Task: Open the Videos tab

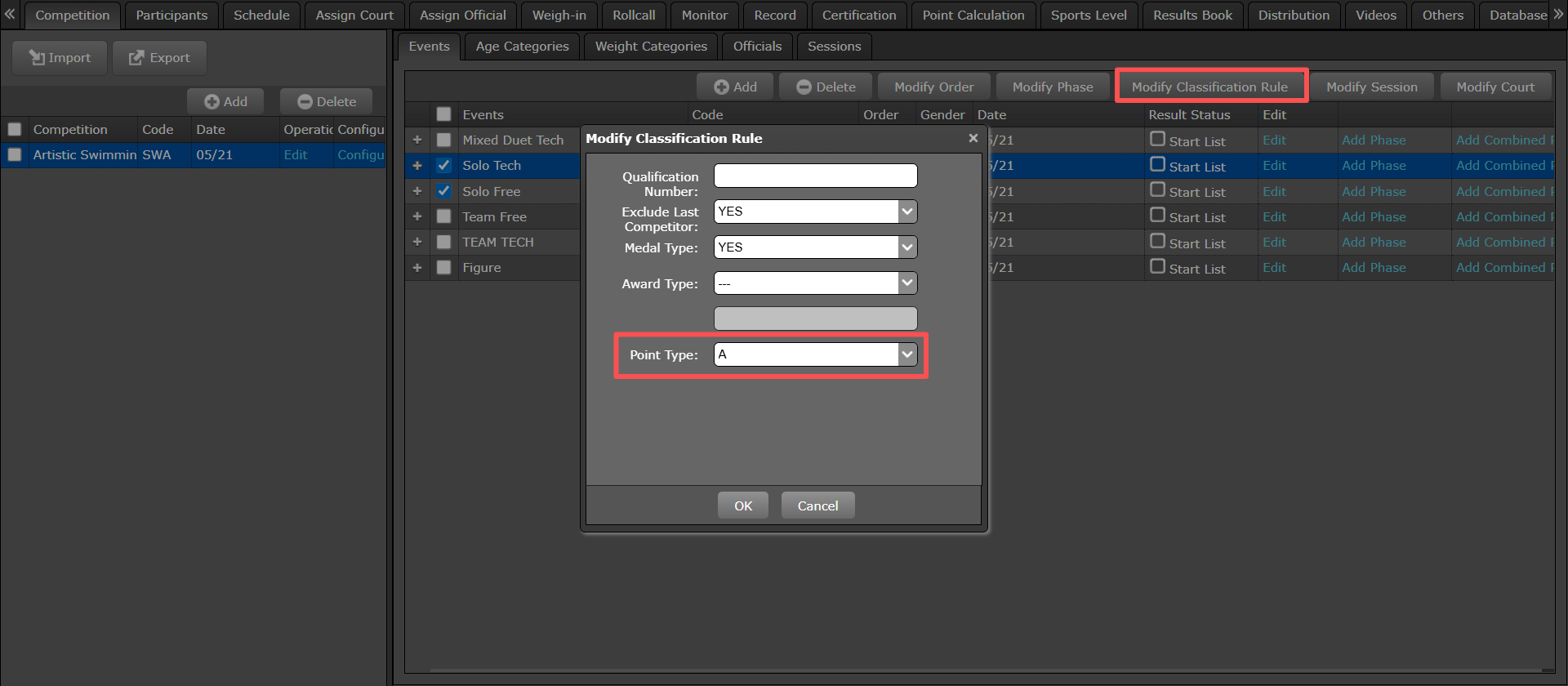Action: (x=1376, y=16)
